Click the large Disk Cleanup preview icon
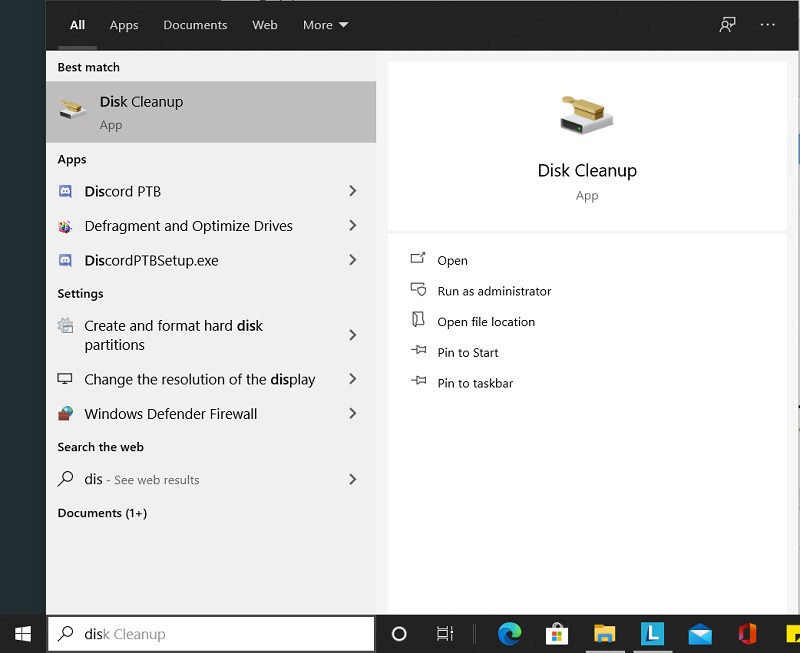This screenshot has height=653, width=800. point(587,115)
